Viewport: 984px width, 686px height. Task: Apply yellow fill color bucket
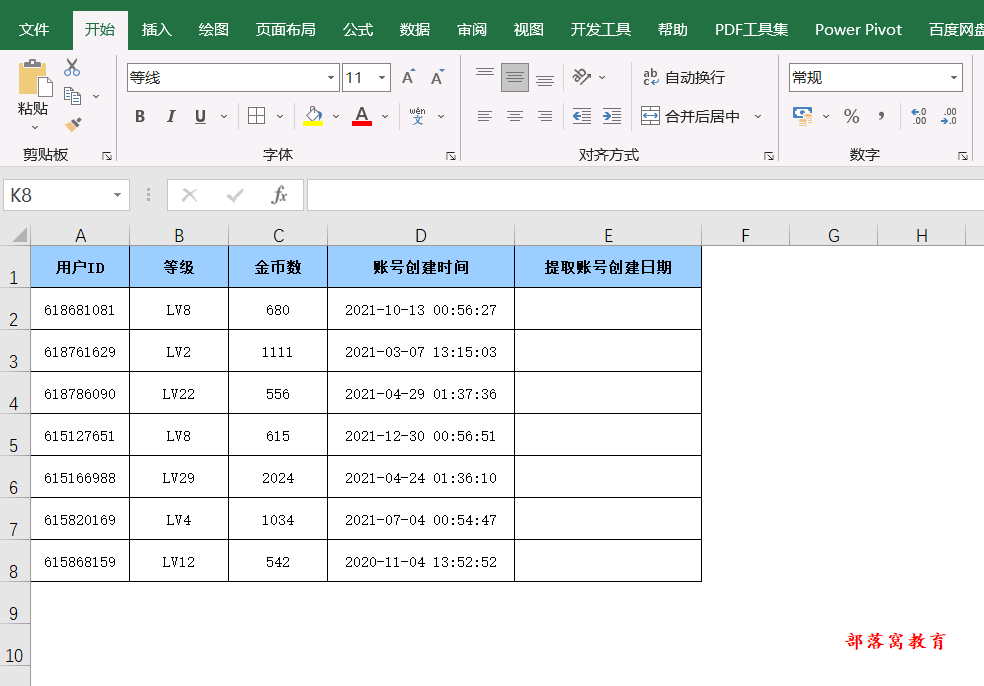(313, 115)
